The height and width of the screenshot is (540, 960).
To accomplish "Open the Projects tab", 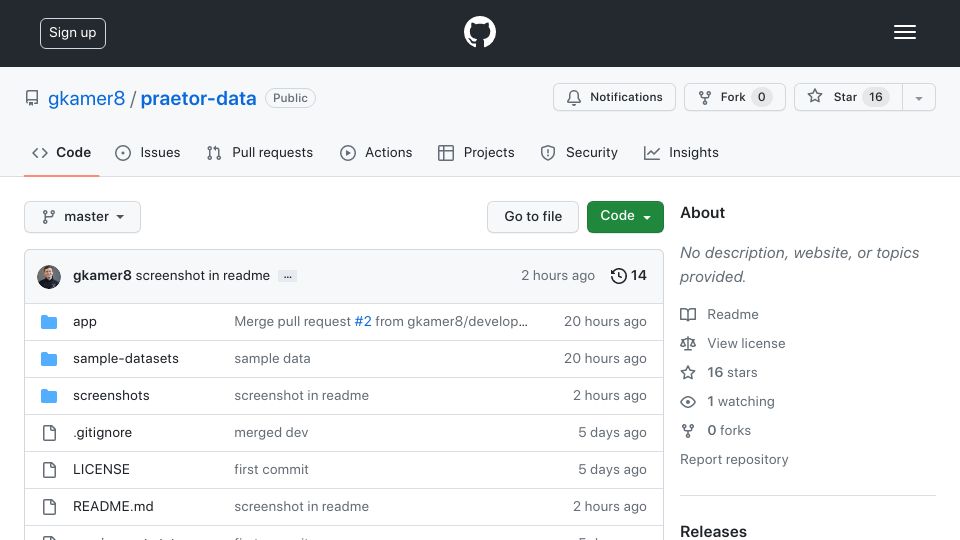I will [x=476, y=152].
